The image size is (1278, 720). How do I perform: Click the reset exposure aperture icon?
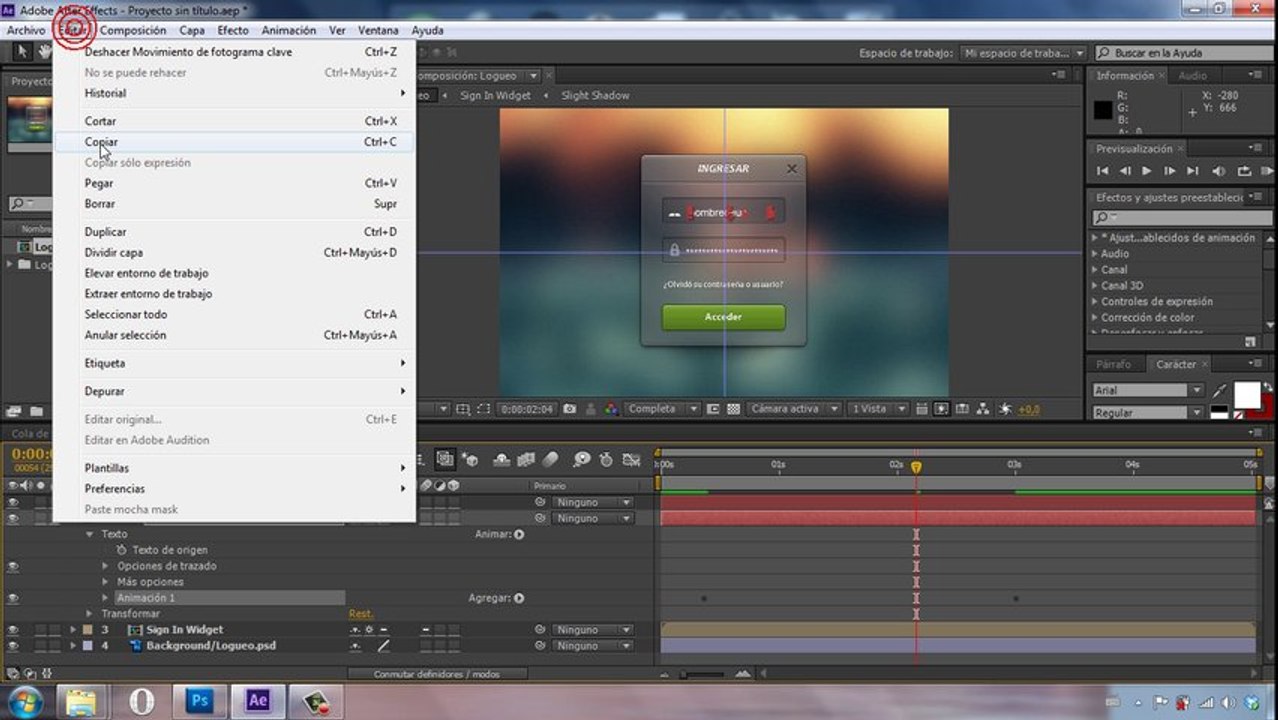coord(1004,409)
